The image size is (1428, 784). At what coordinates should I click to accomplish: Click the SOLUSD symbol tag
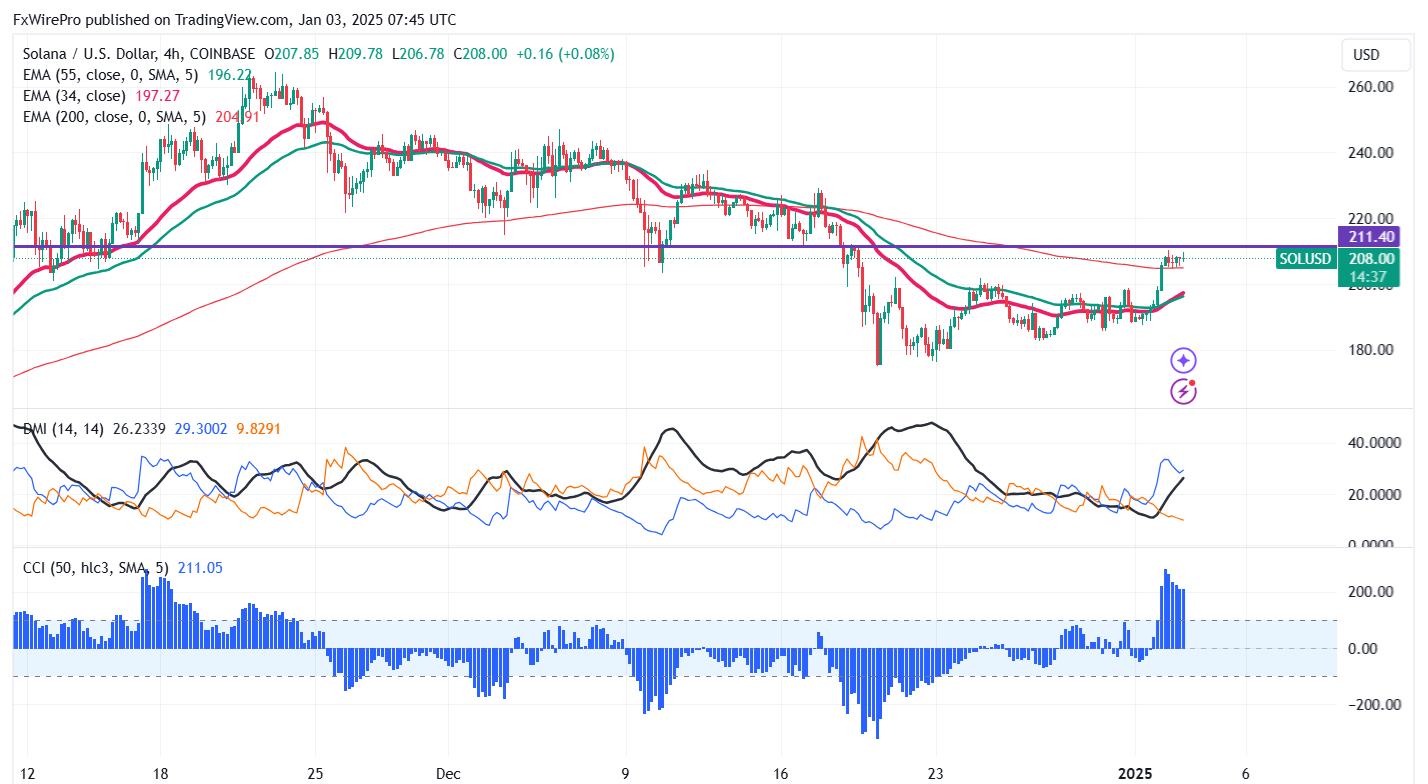[x=1305, y=258]
